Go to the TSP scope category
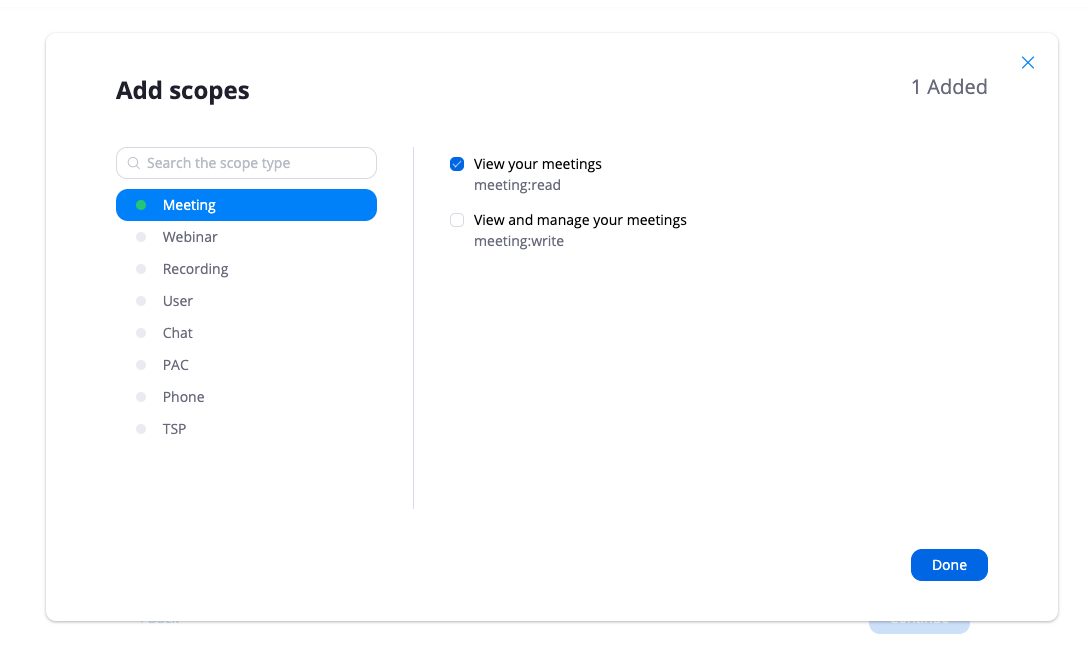This screenshot has height=656, width=1088. point(175,429)
